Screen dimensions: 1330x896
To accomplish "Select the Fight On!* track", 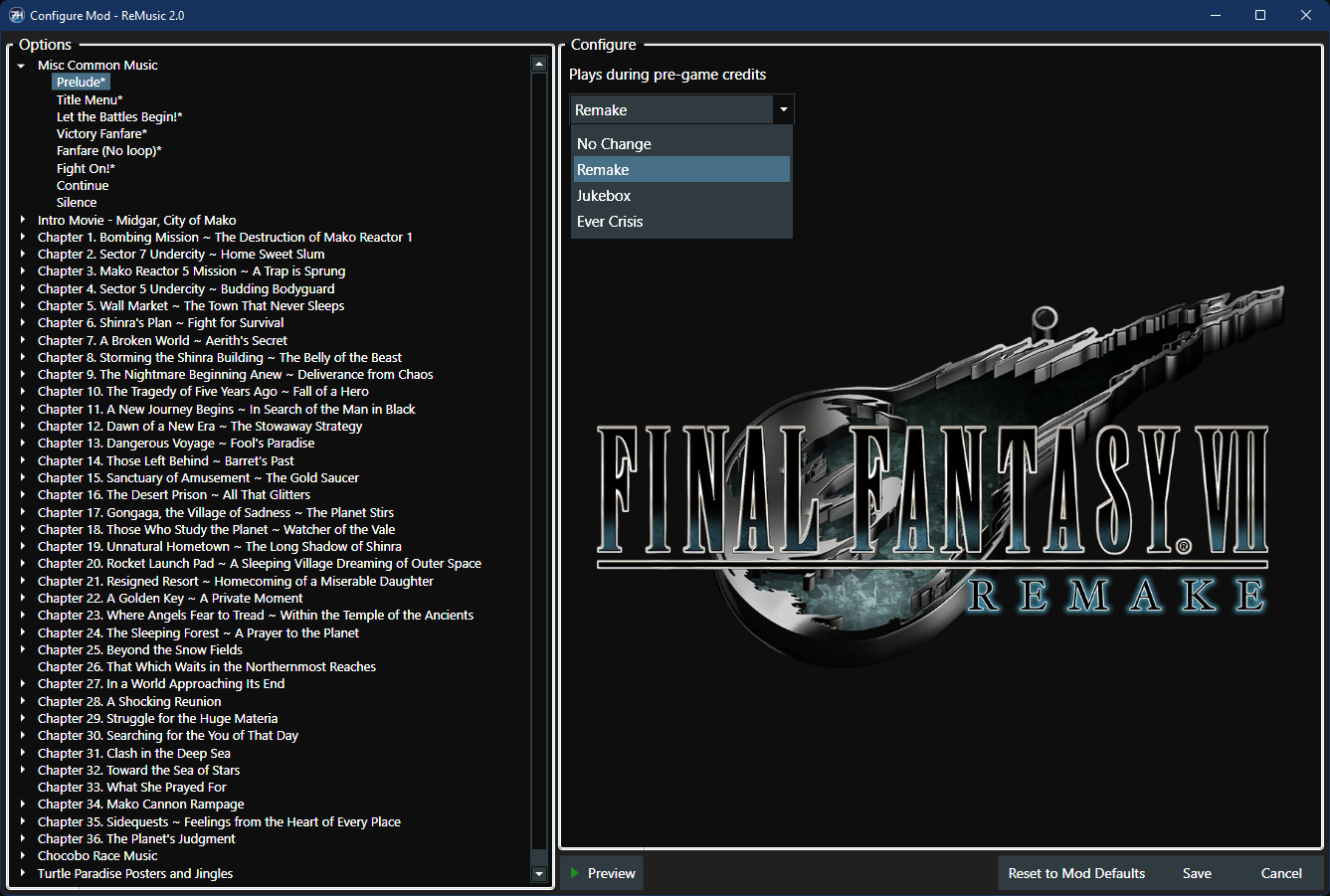I will [x=86, y=168].
